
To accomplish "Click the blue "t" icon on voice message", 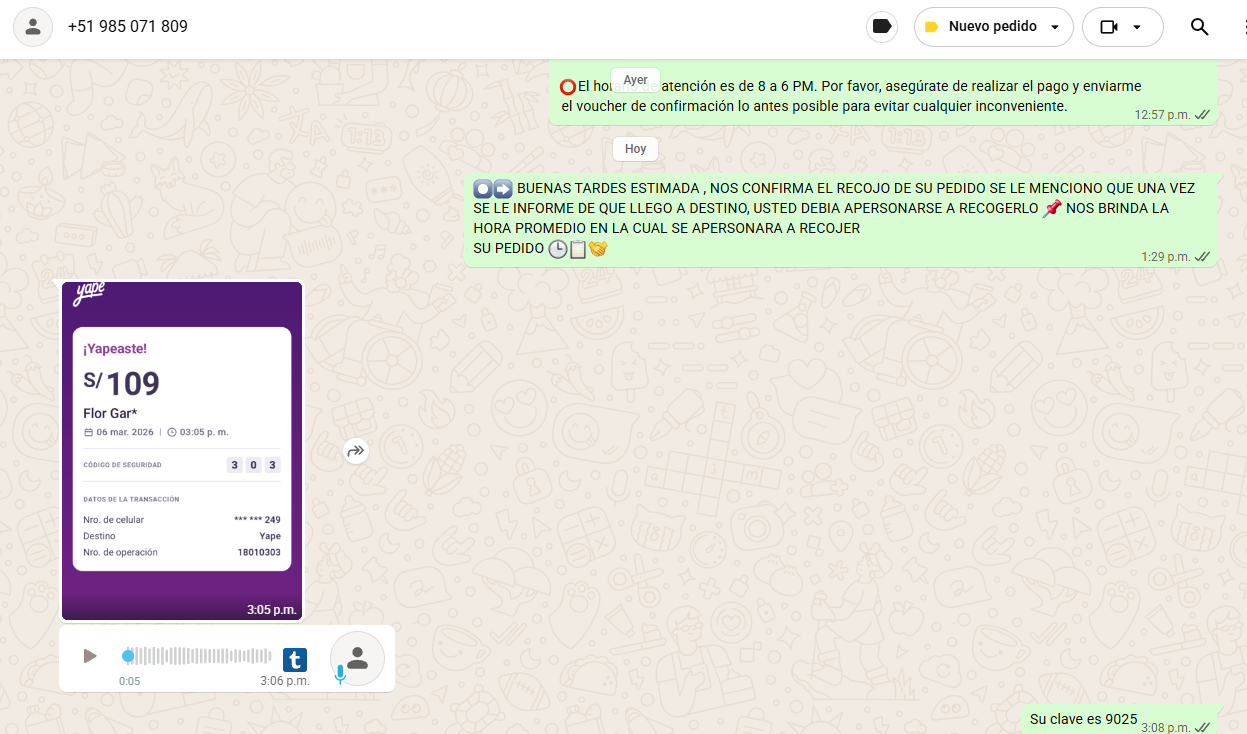I will [x=294, y=659].
